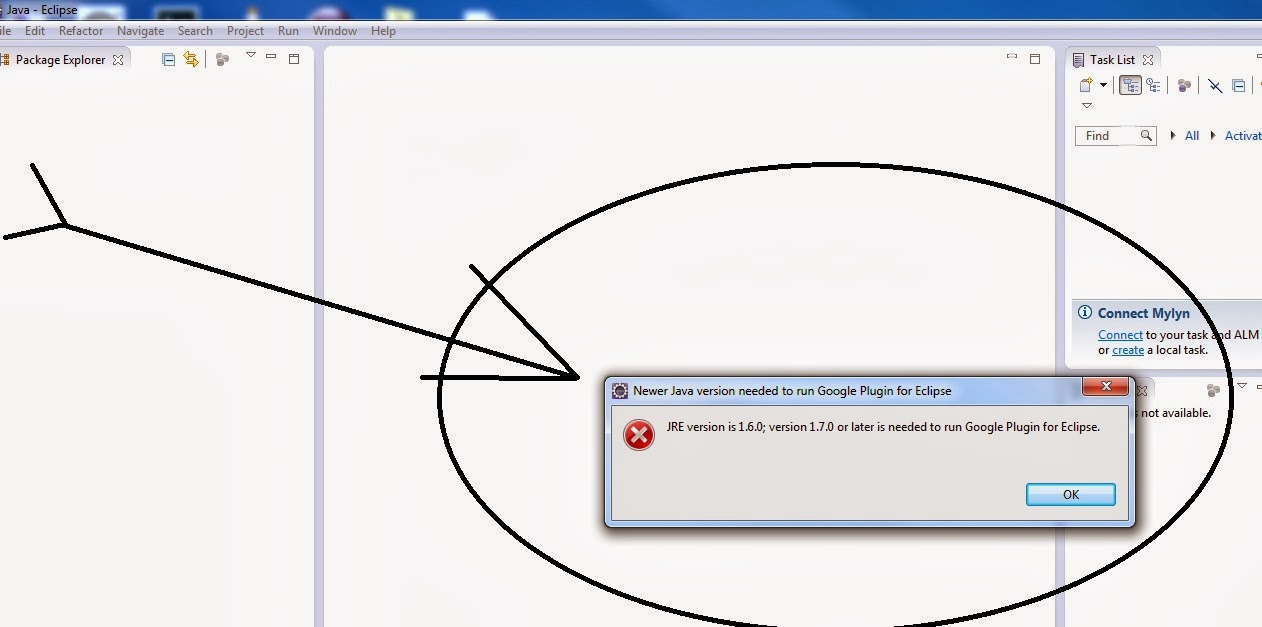Close the Task List view
Image resolution: width=1262 pixels, height=627 pixels.
pyautogui.click(x=1148, y=60)
